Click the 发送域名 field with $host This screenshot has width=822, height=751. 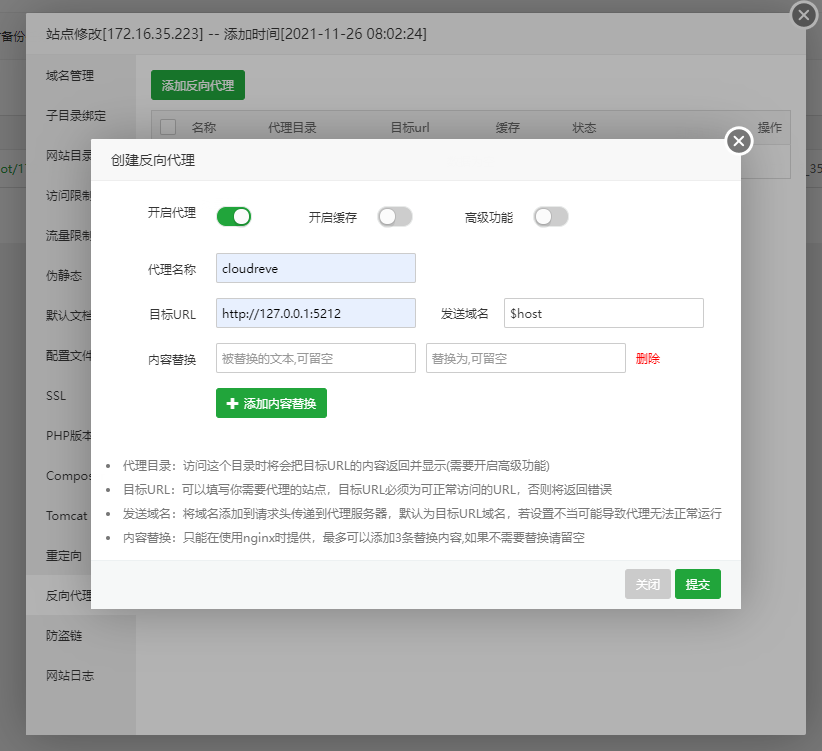(x=603, y=313)
